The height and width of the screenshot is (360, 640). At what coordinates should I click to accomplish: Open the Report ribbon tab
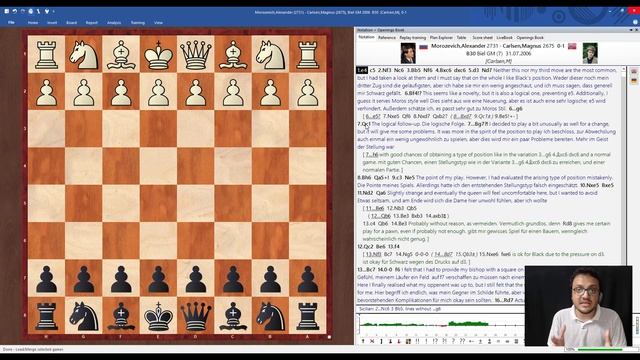click(x=91, y=23)
